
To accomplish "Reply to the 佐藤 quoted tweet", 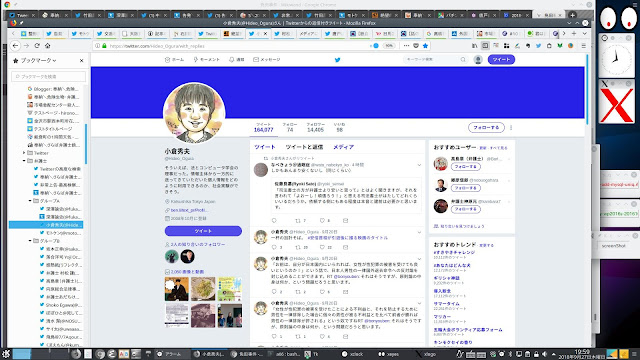I will pos(274,220).
